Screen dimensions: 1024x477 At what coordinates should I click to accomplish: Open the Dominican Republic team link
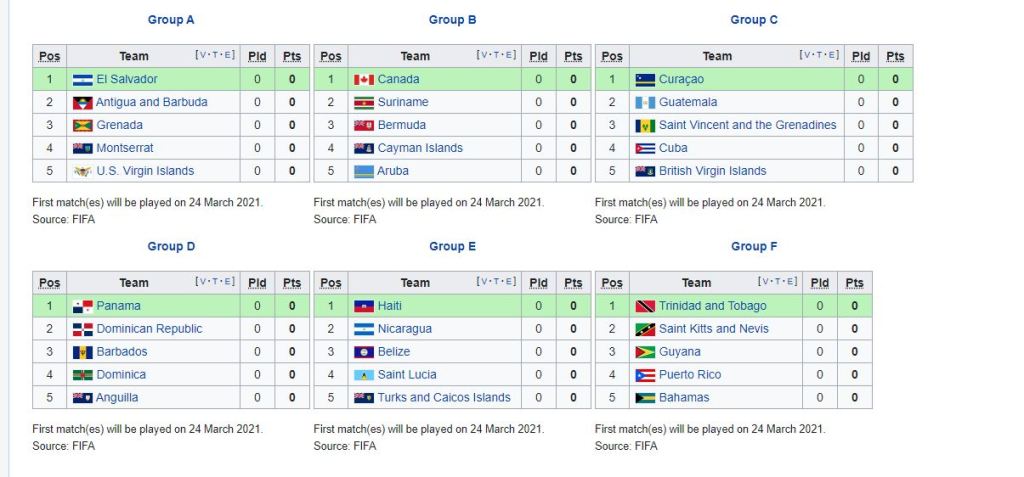coord(149,329)
